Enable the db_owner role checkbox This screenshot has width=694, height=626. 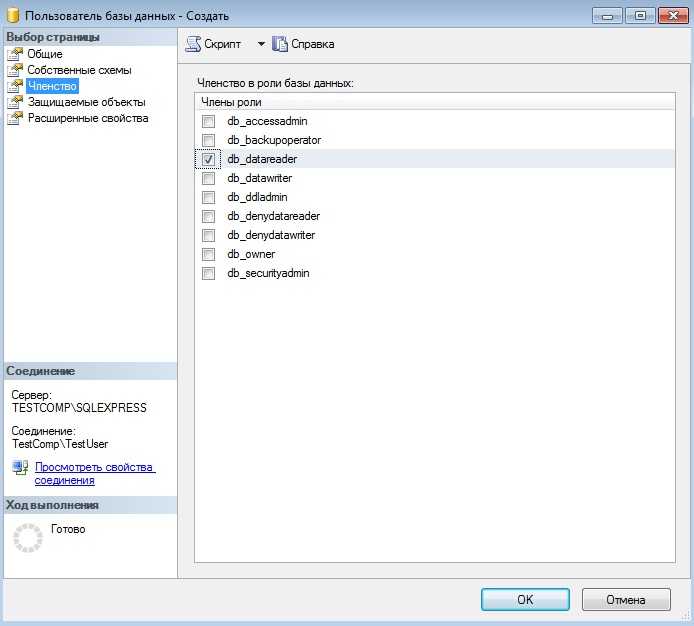[209, 254]
